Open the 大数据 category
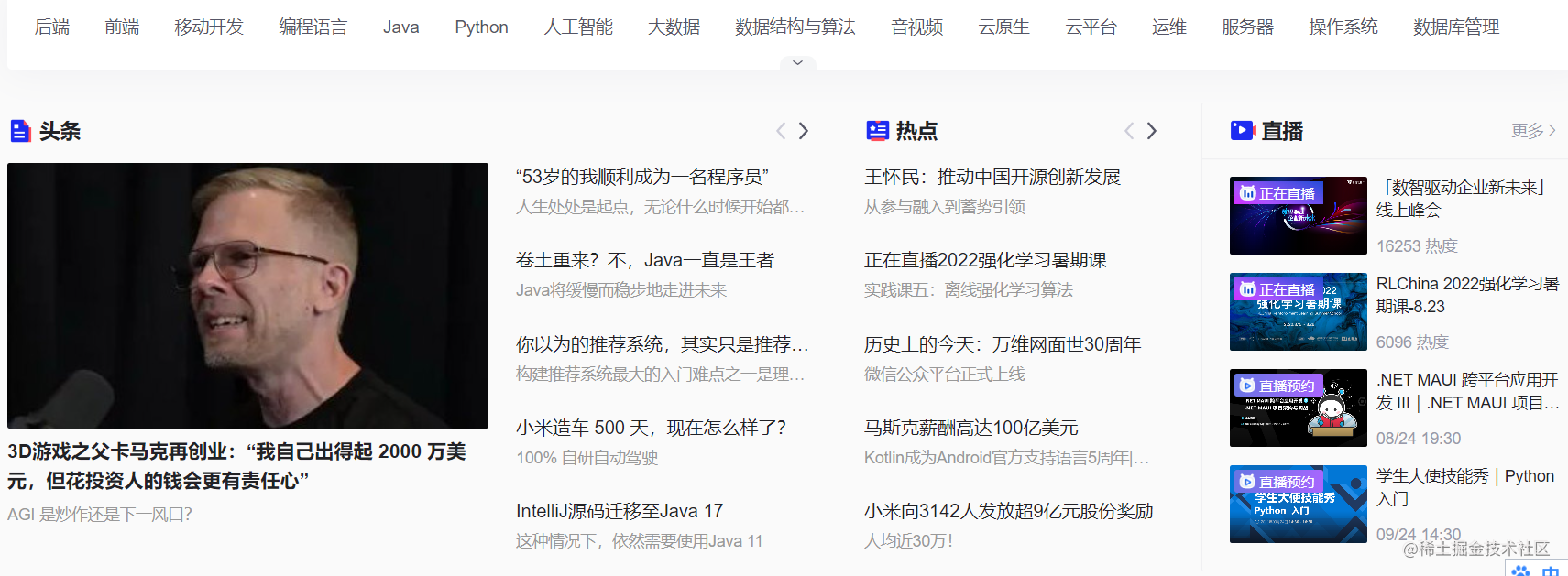The height and width of the screenshot is (576, 1568). pos(674,27)
